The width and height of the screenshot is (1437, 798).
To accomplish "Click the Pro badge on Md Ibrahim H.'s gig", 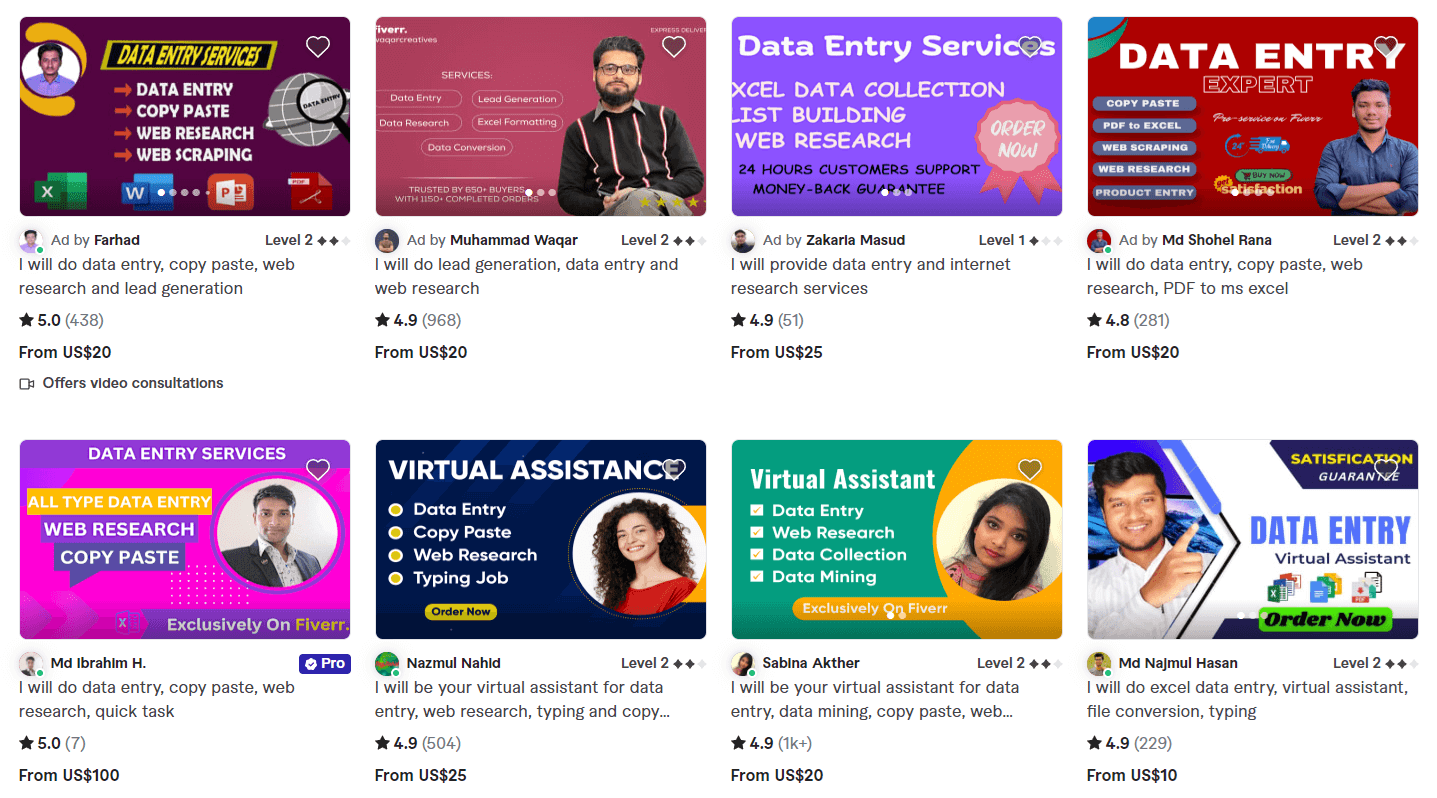I will click(x=324, y=663).
